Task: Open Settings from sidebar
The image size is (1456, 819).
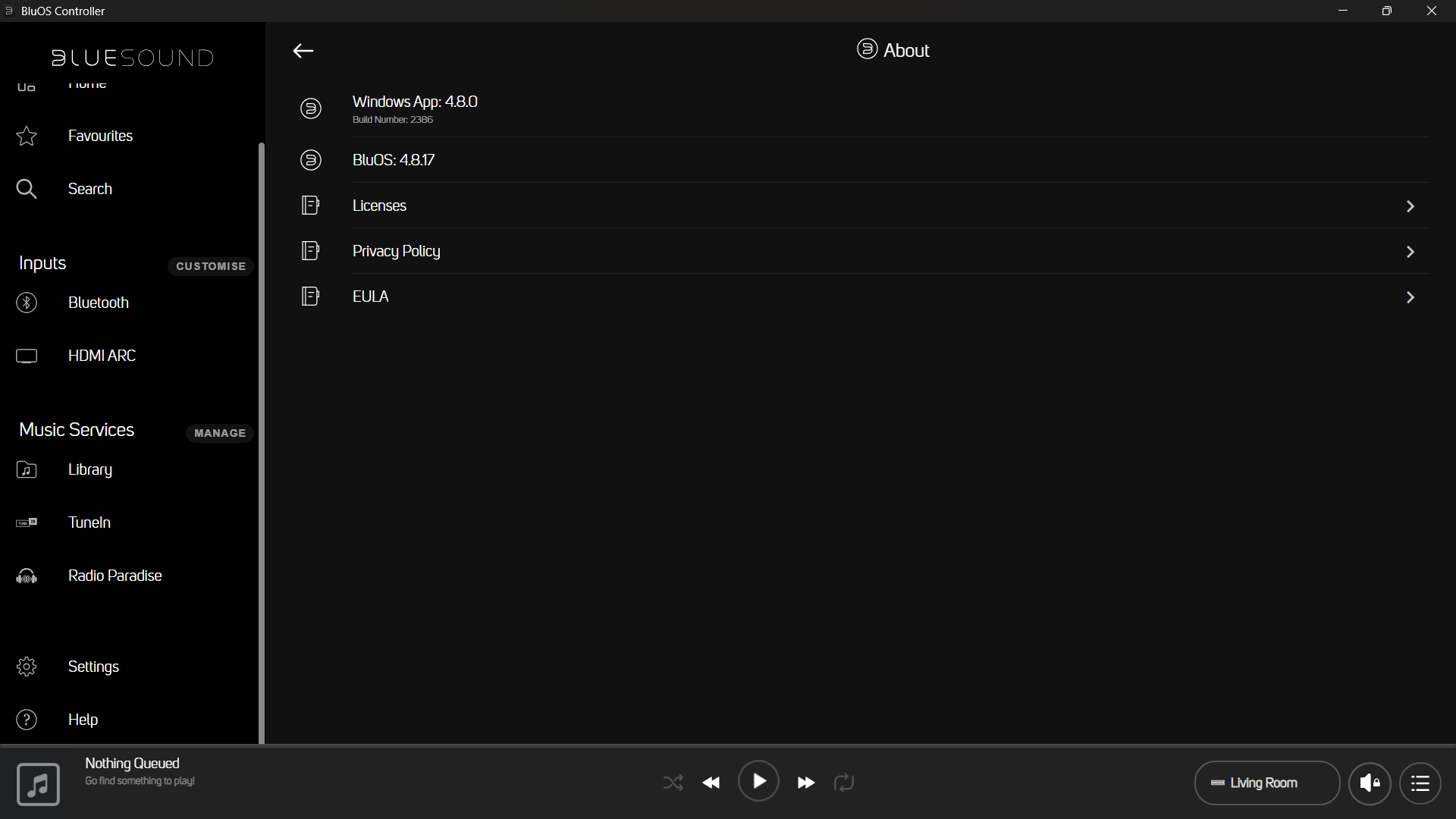Action: coord(93,667)
